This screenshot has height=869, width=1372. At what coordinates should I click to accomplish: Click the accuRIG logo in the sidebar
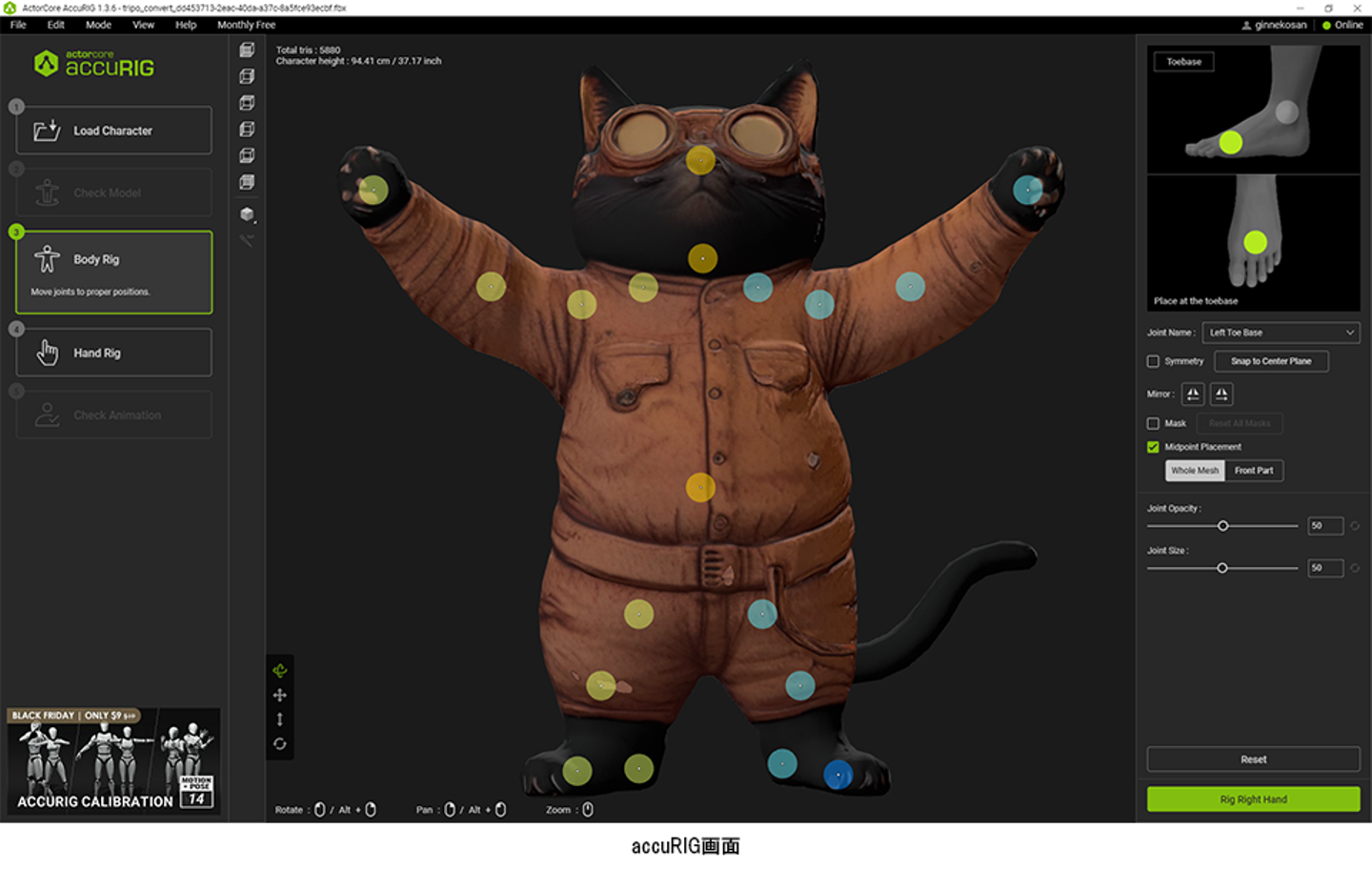pyautogui.click(x=94, y=64)
